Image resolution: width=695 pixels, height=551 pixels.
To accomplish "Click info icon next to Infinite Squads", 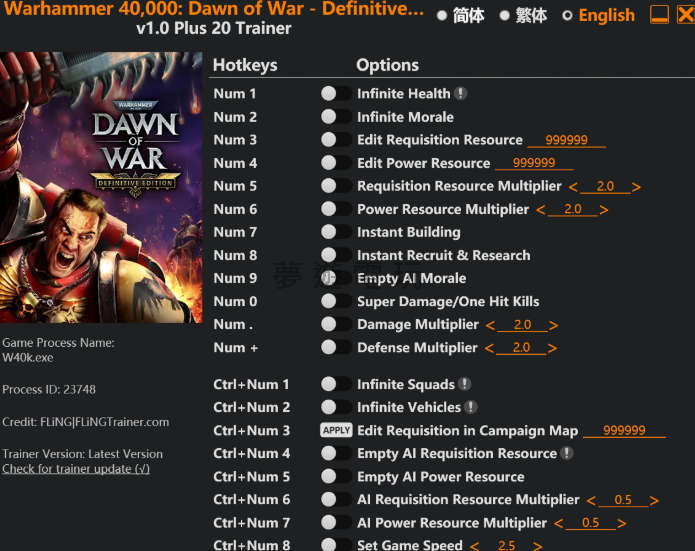I will (x=465, y=384).
